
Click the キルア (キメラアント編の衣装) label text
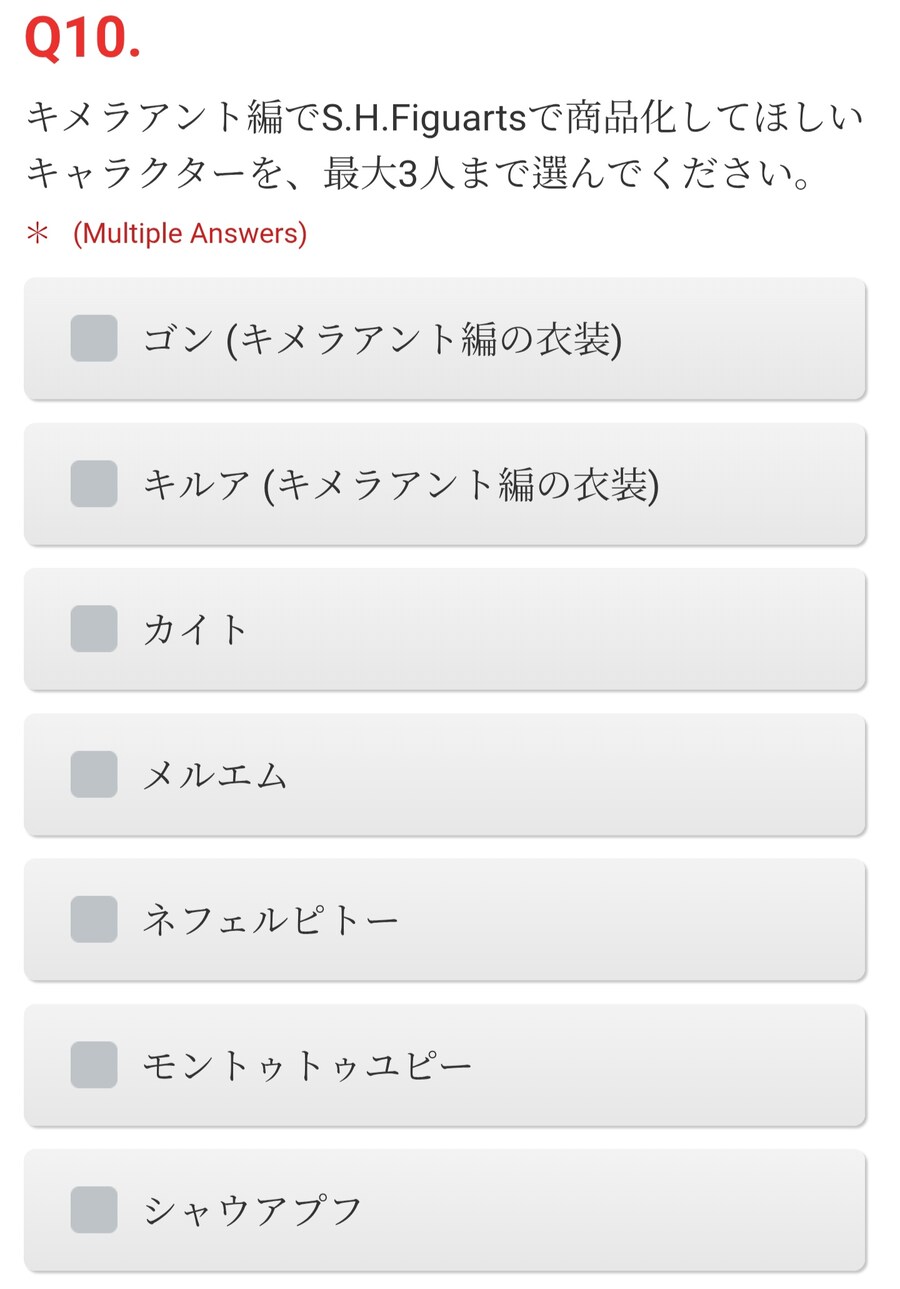click(401, 485)
